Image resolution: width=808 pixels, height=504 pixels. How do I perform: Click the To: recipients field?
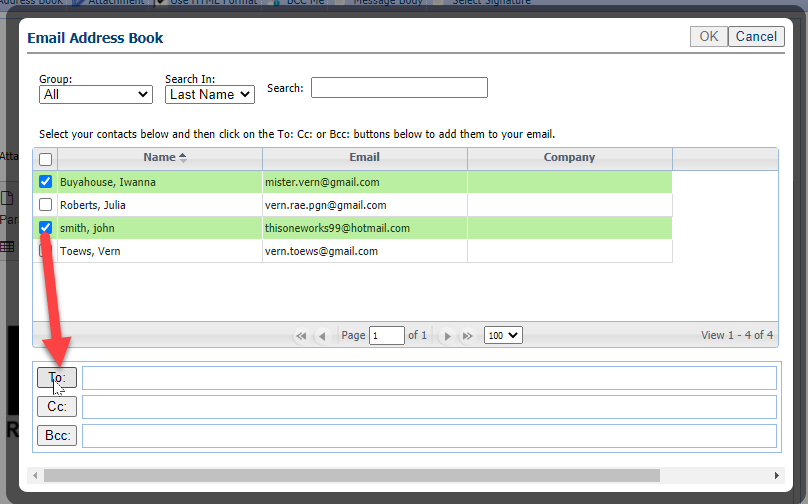pos(429,378)
